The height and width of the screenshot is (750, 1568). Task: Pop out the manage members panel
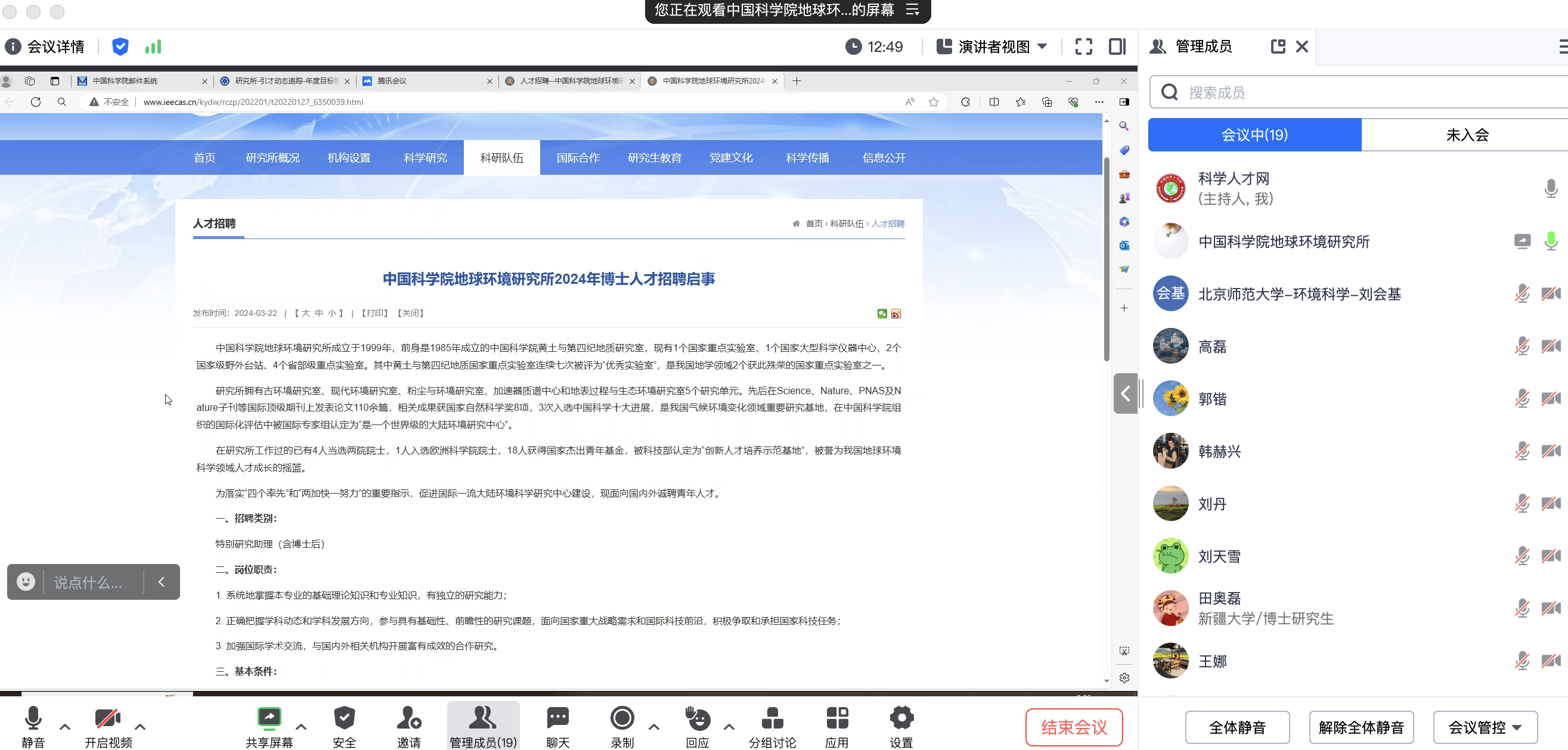click(x=1278, y=47)
